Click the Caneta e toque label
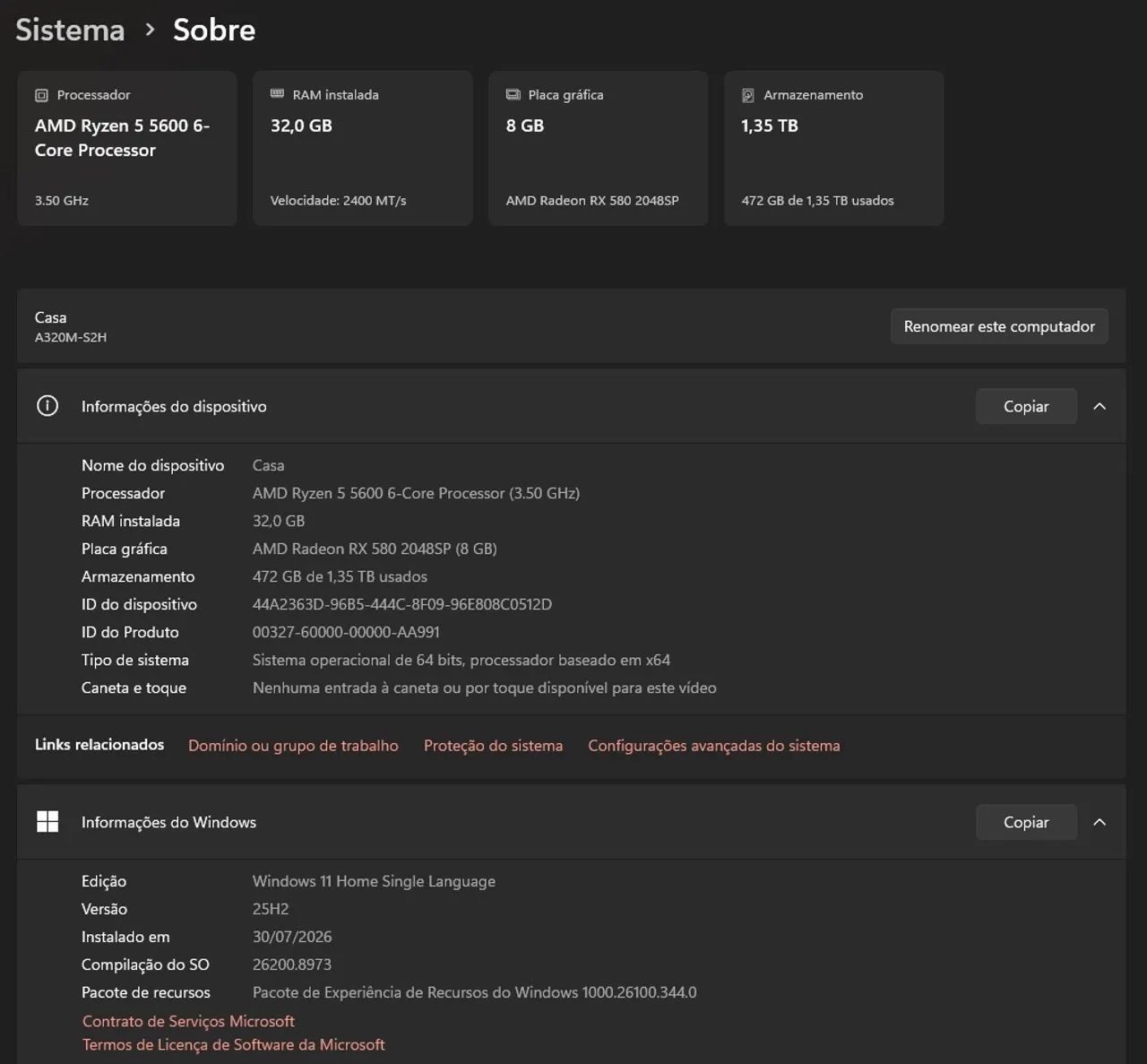1147x1064 pixels. [x=134, y=688]
